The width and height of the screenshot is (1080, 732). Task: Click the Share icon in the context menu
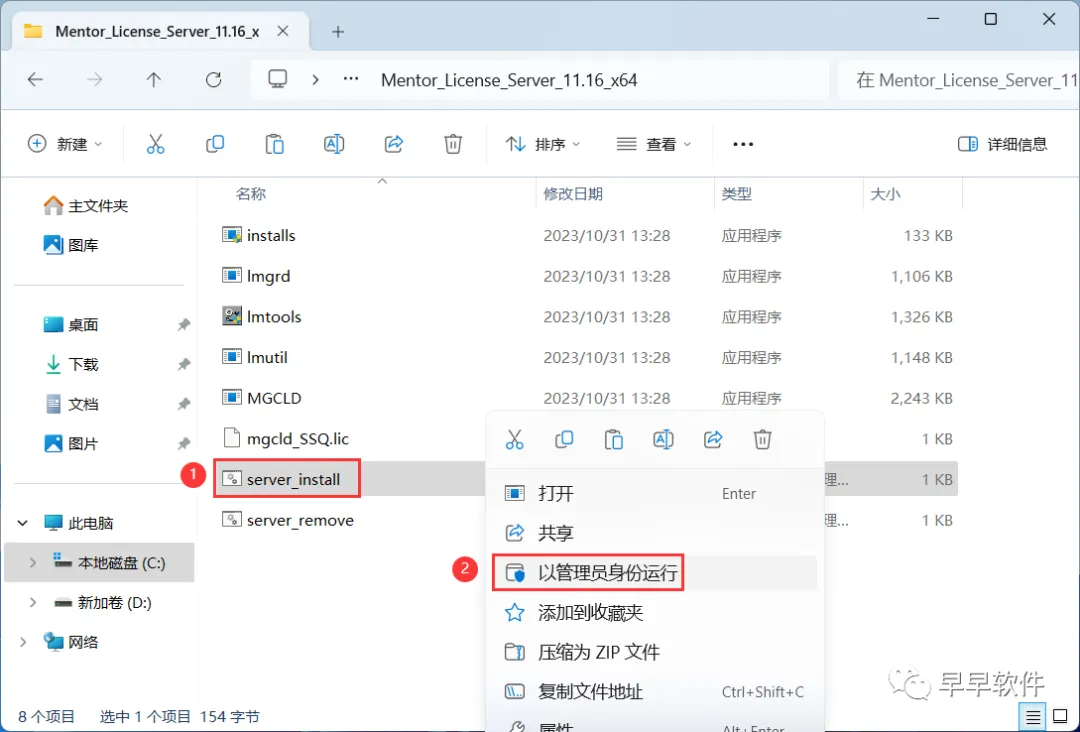713,439
